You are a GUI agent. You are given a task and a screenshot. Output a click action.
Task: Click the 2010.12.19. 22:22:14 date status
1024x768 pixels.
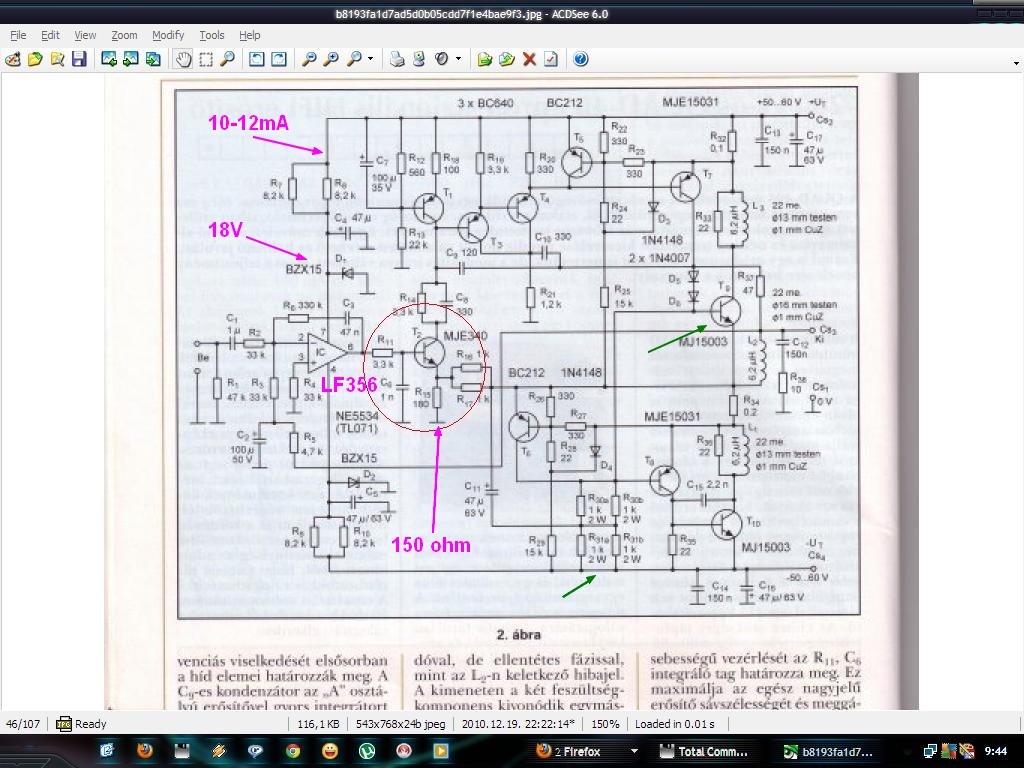518,724
